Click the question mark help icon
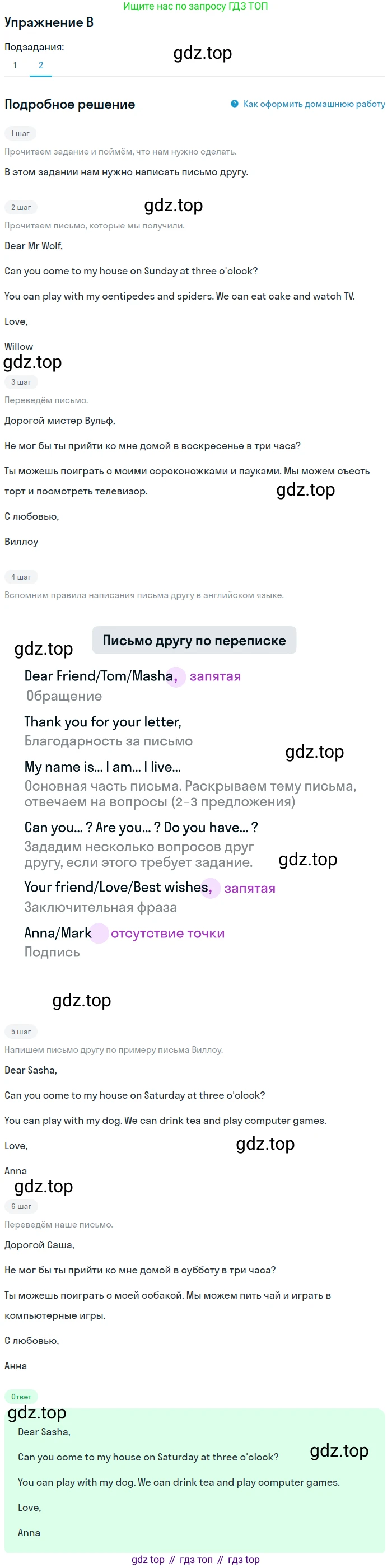 click(x=234, y=104)
